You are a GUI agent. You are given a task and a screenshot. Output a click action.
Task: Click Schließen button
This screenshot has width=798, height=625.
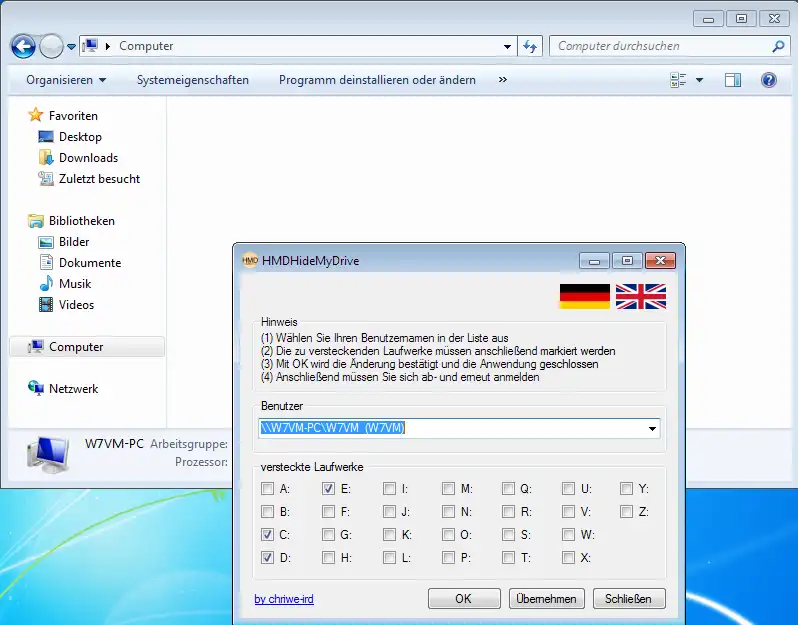[x=629, y=599]
